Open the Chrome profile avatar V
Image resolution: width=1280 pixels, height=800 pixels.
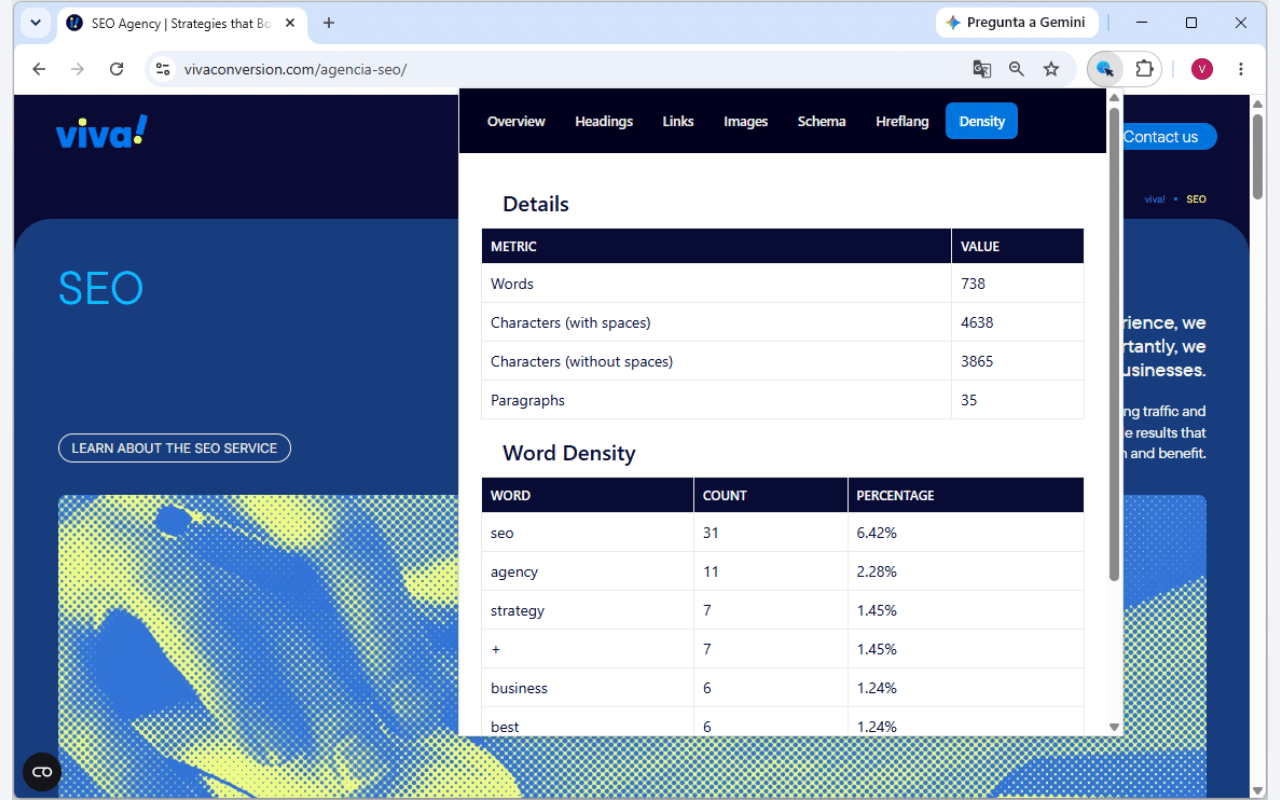1201,69
